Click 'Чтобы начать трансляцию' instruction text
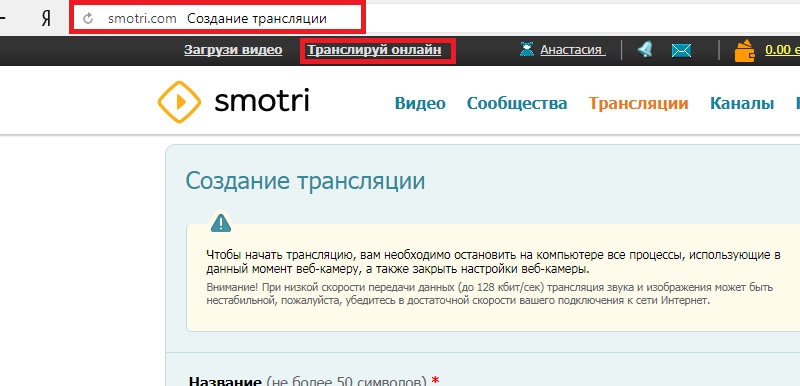Image resolution: width=800 pixels, height=386 pixels. [493, 262]
